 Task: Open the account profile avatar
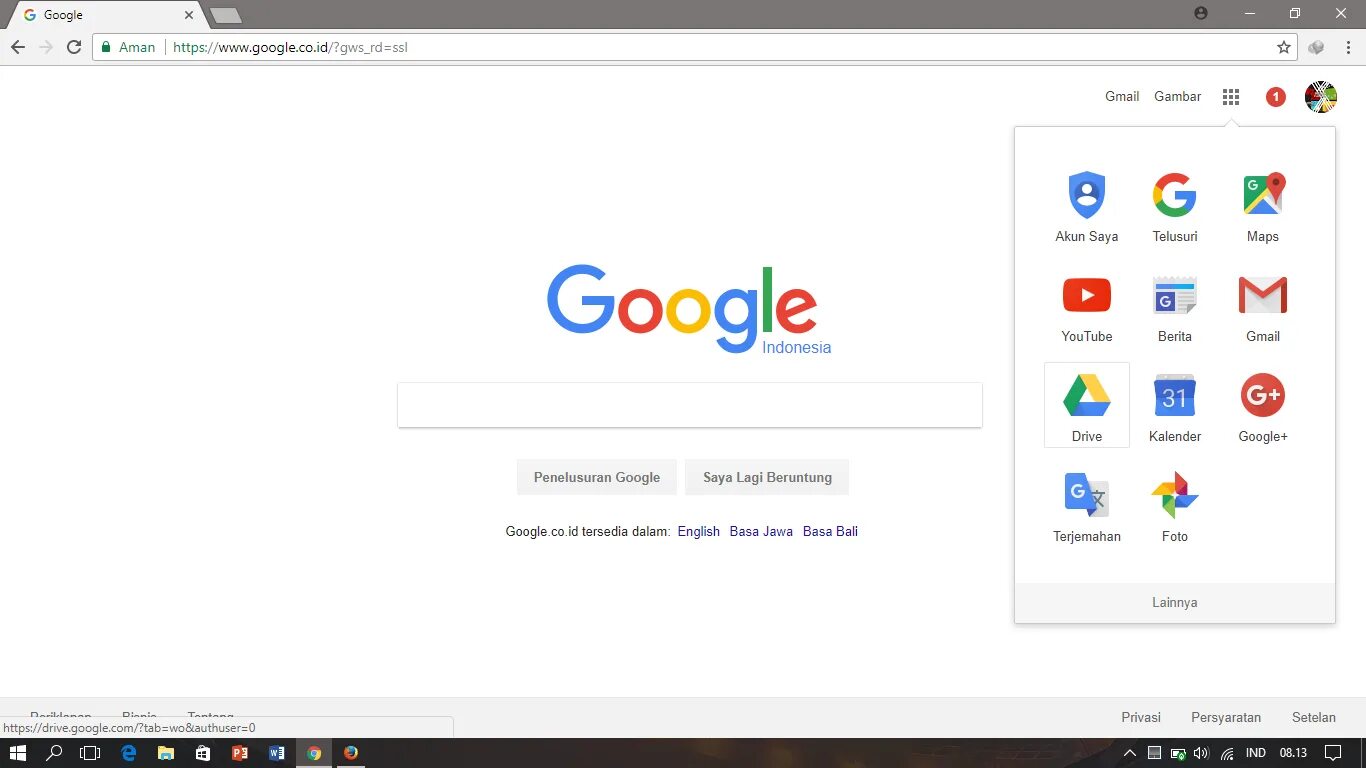[1321, 97]
